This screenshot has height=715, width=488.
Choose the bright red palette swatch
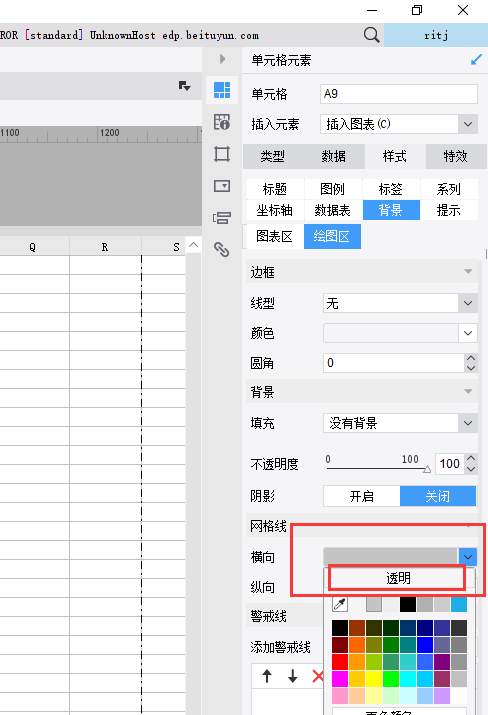(340, 662)
